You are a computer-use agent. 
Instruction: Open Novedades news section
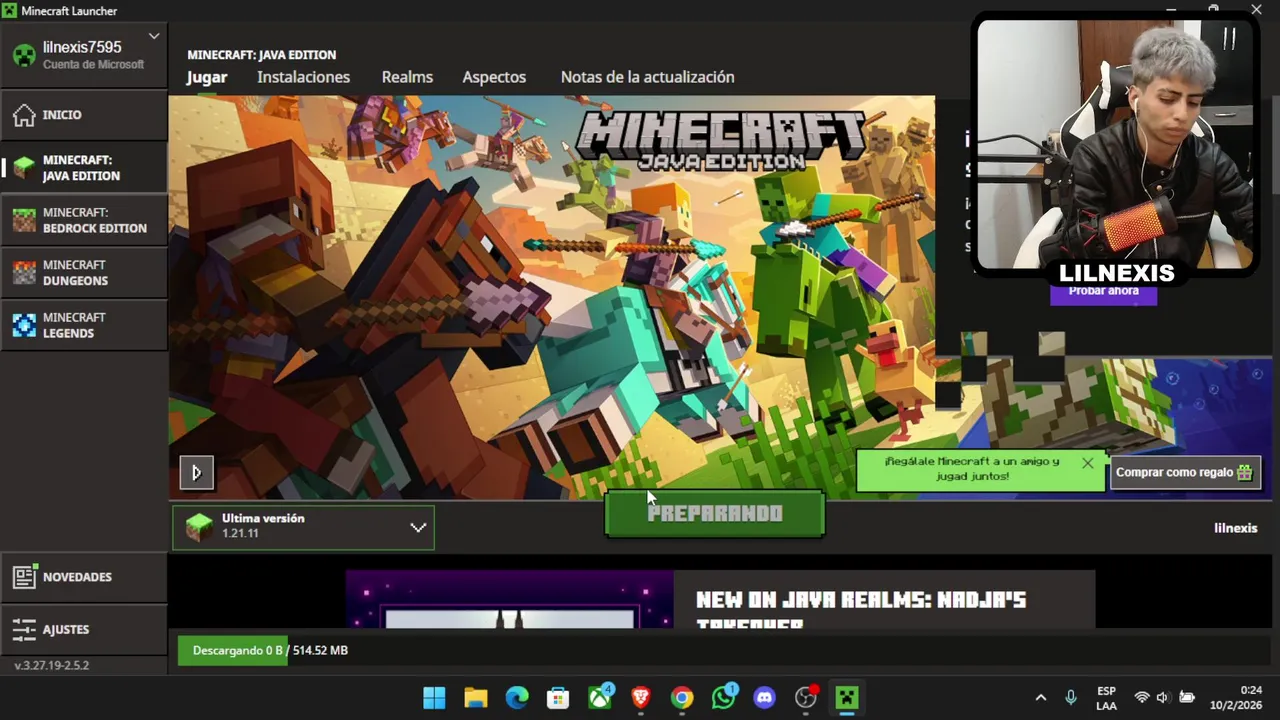(84, 577)
